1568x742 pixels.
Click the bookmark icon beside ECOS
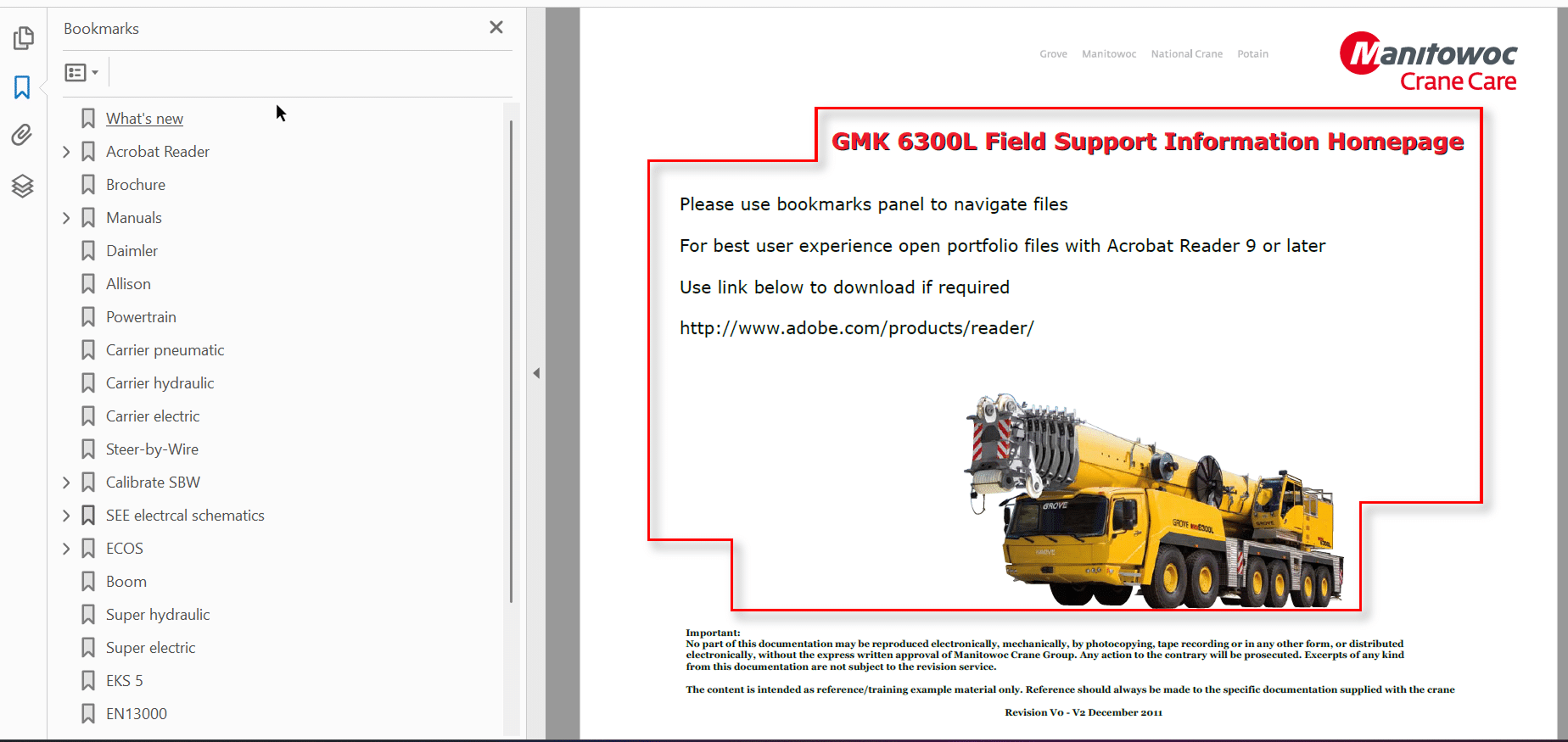click(x=88, y=549)
